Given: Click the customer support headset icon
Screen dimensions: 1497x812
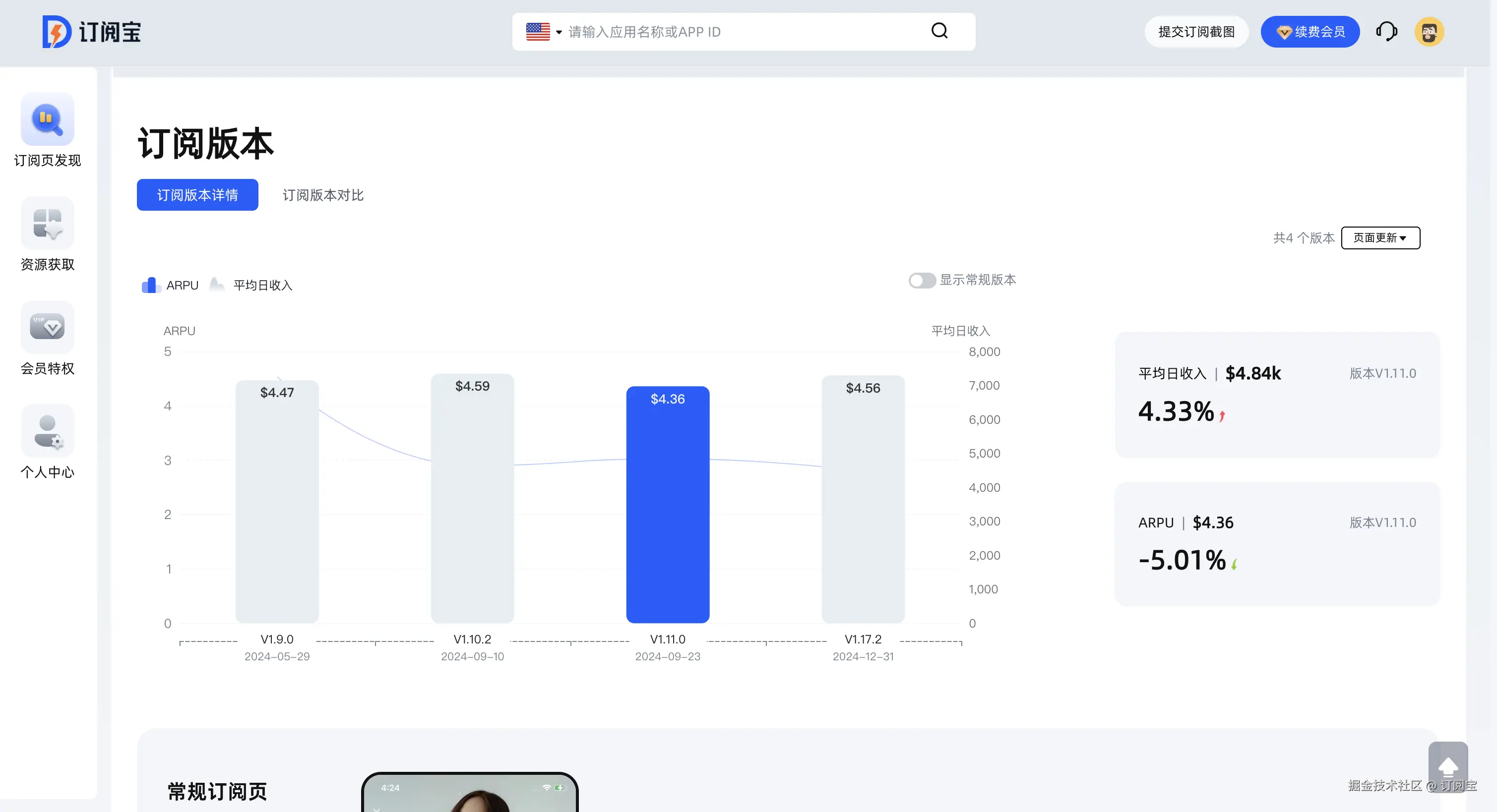Looking at the screenshot, I should (1386, 31).
